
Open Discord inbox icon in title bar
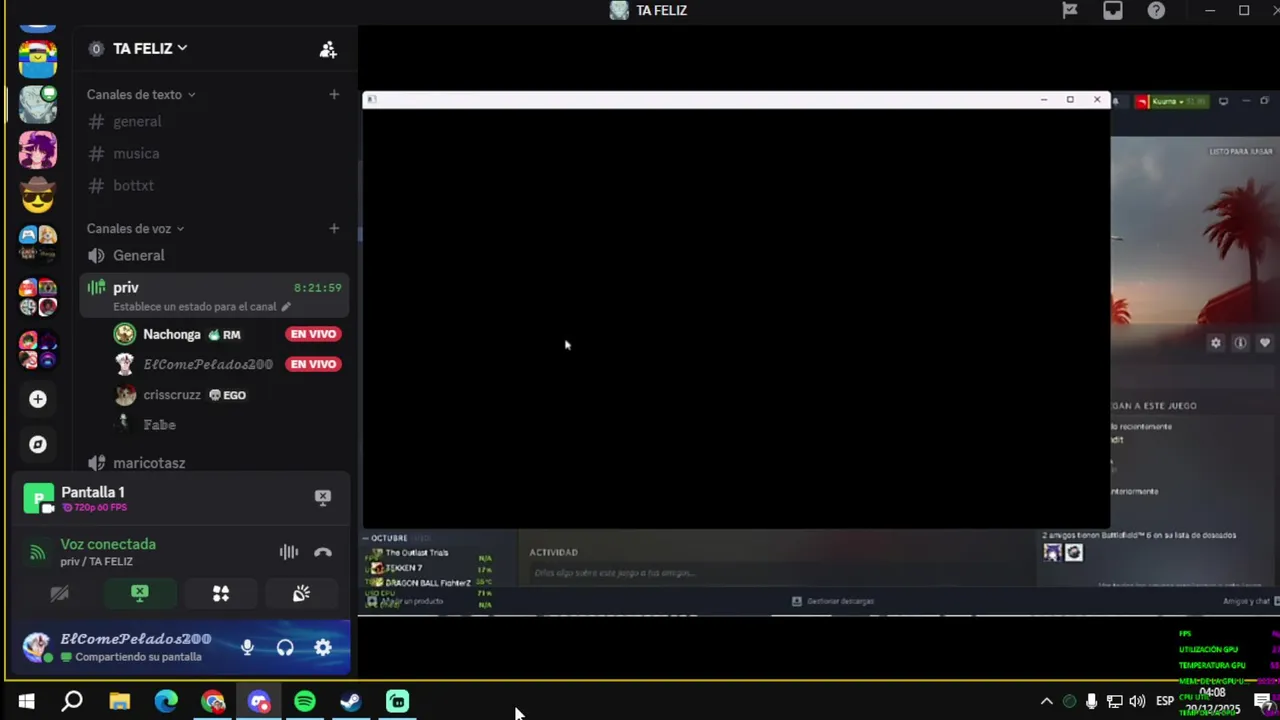coord(1113,11)
